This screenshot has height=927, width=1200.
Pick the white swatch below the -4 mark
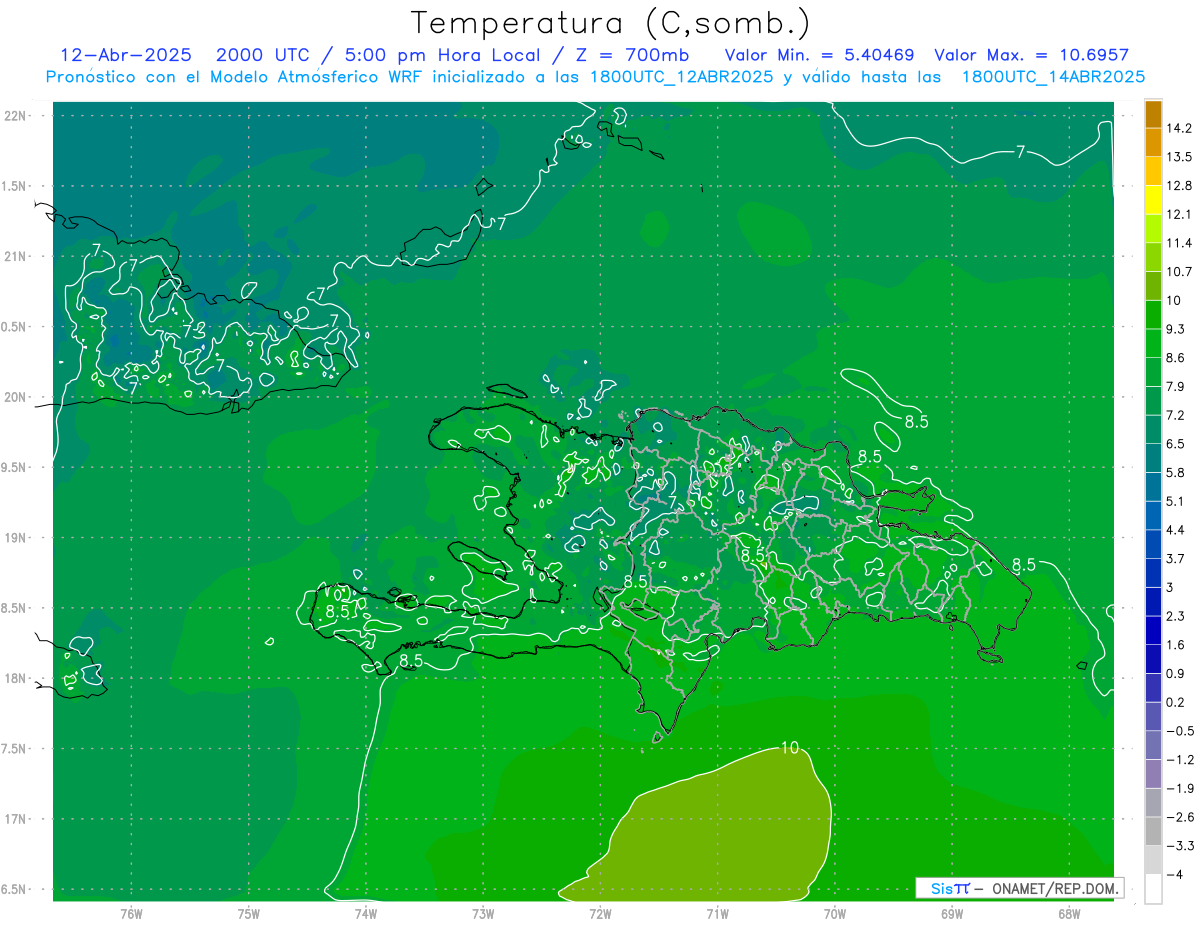coord(1153,888)
